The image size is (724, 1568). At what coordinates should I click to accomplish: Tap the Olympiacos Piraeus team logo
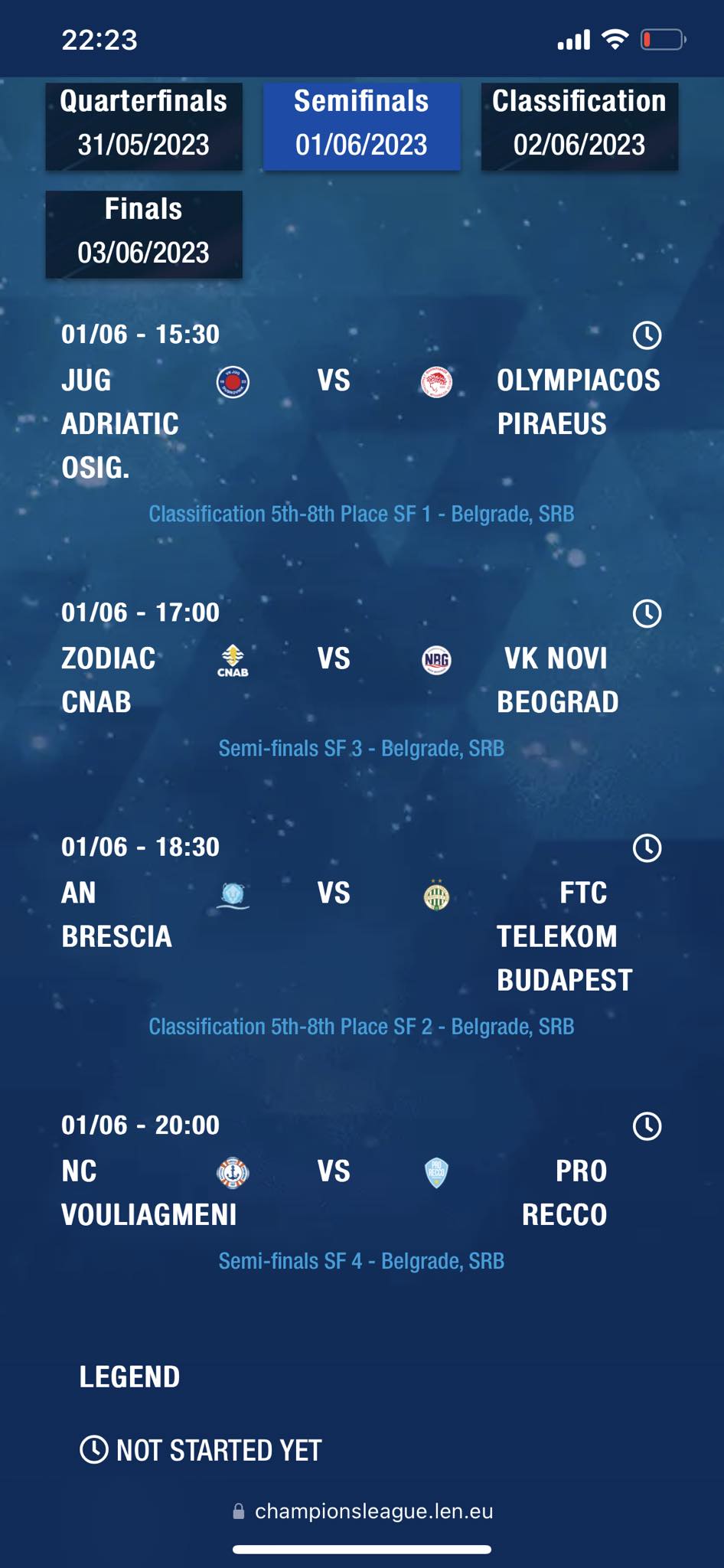[436, 382]
